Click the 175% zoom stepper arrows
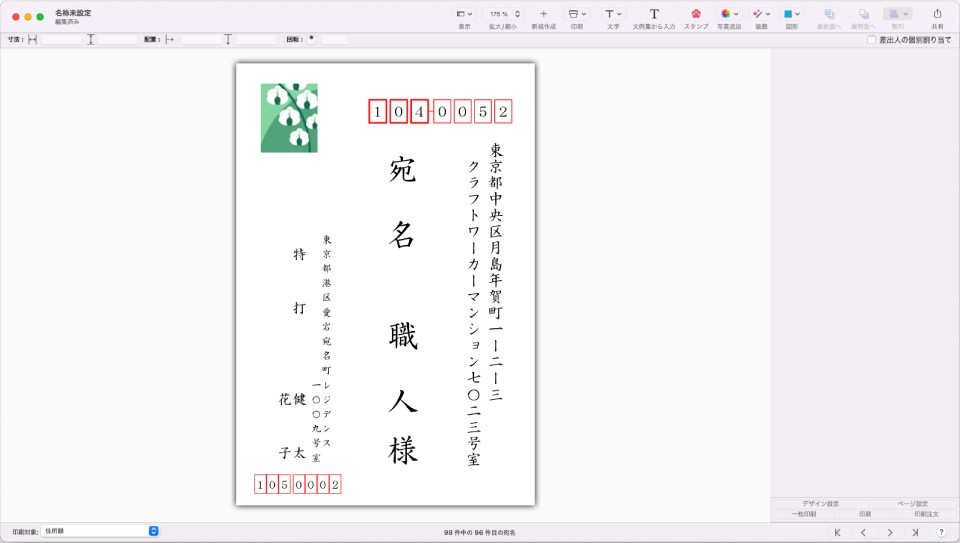Screen dimensions: 960x543 pos(517,13)
